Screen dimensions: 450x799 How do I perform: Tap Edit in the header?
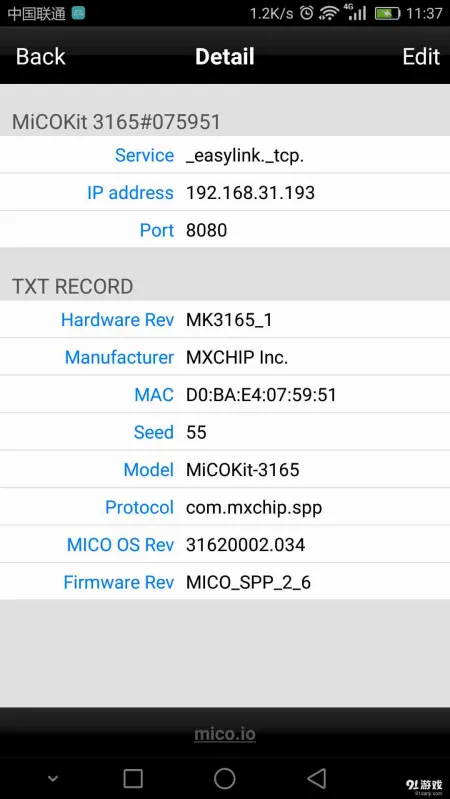[x=421, y=57]
